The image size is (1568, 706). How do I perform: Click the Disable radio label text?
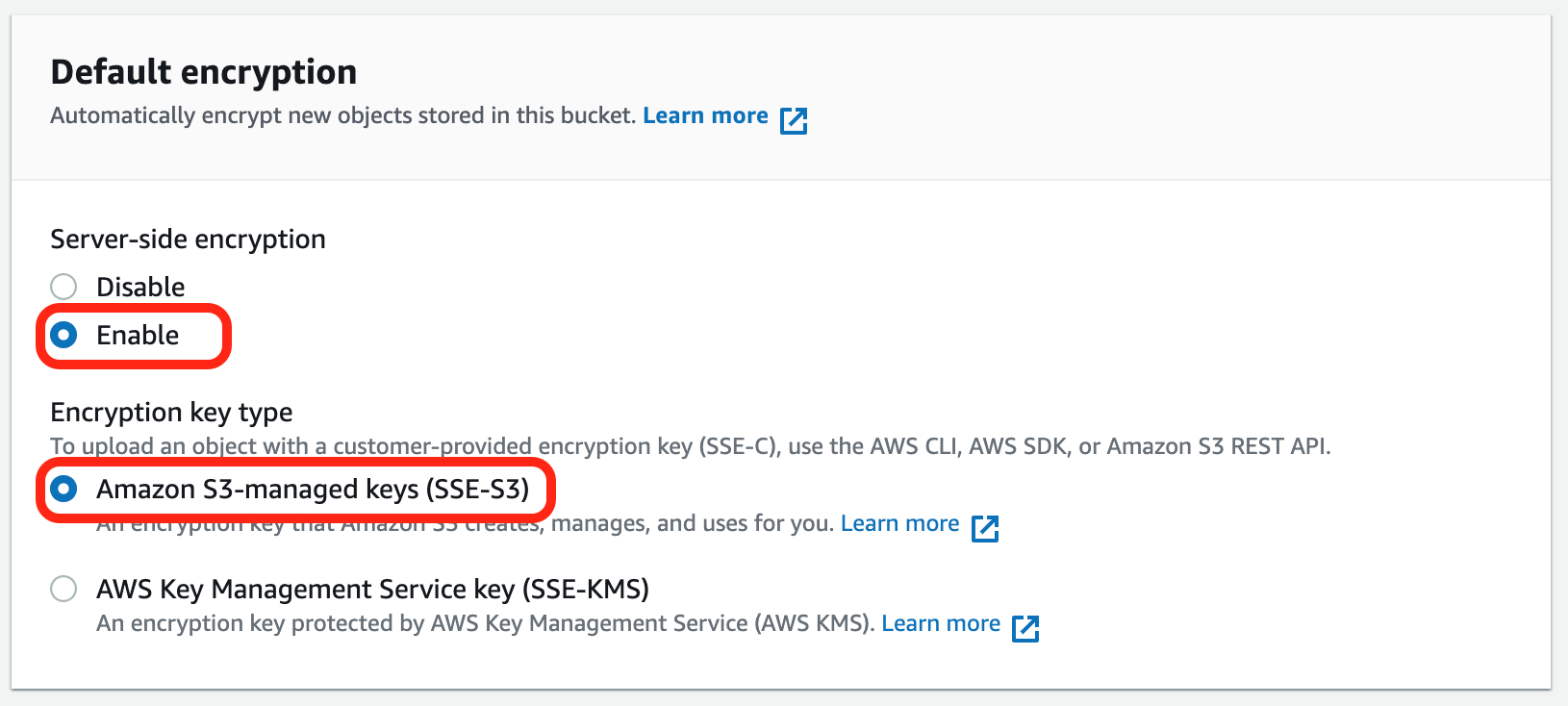pos(140,286)
